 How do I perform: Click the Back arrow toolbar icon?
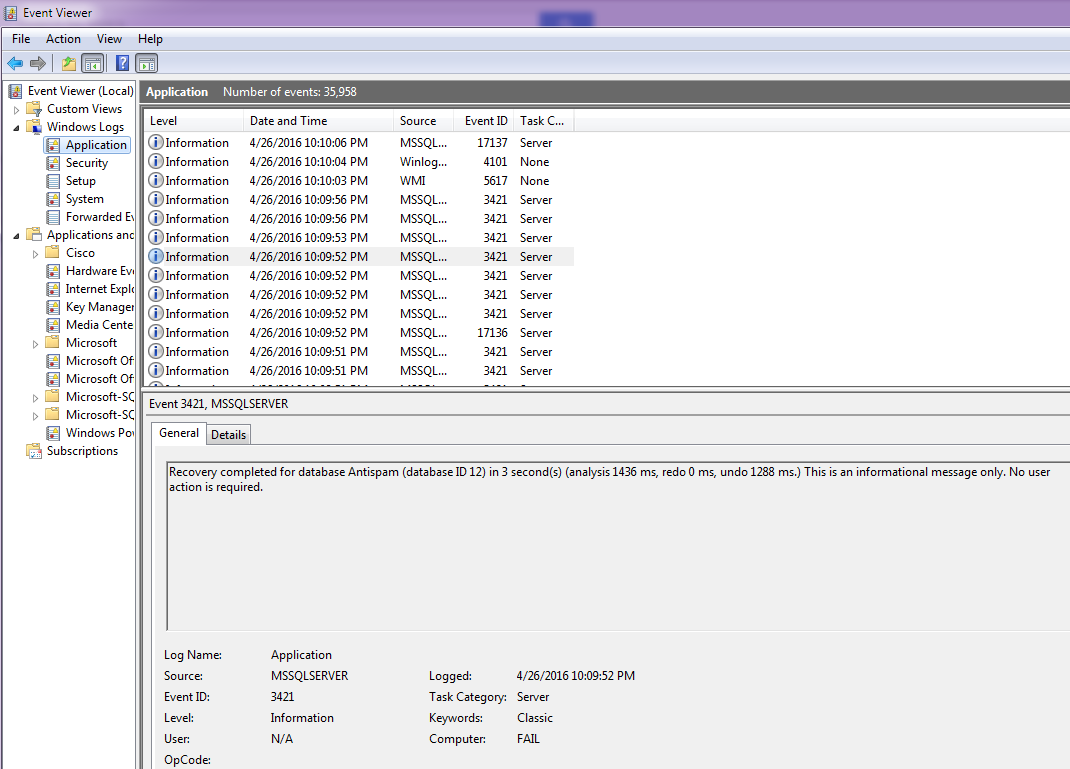click(x=15, y=64)
